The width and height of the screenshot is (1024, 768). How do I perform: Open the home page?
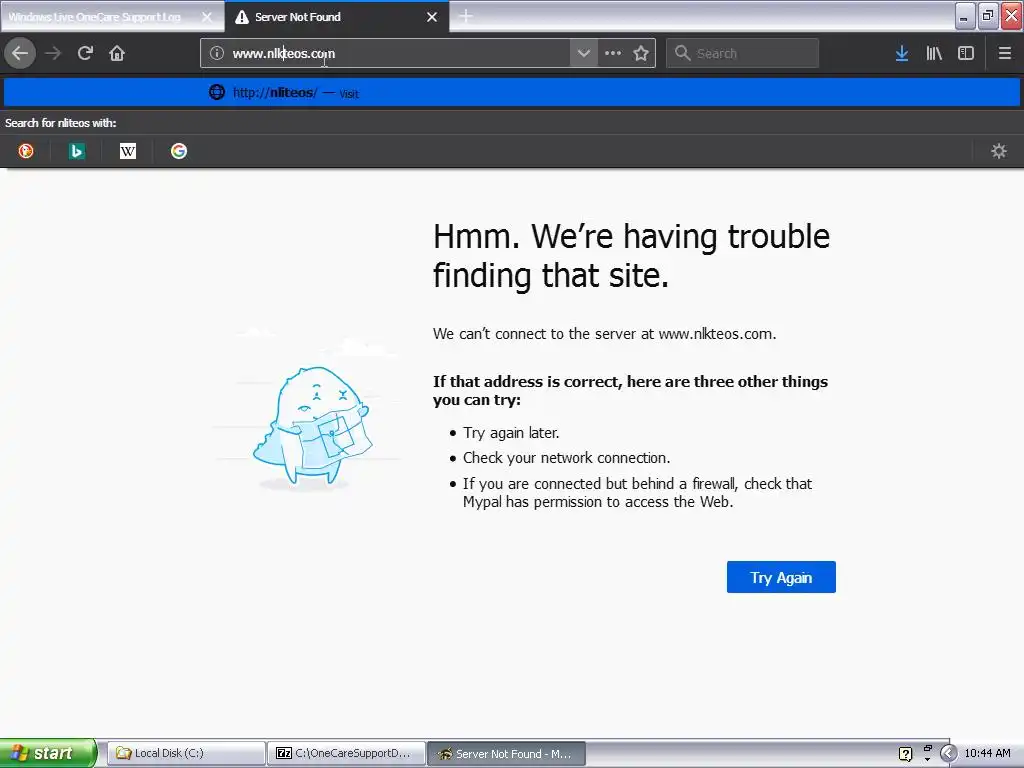tap(117, 53)
